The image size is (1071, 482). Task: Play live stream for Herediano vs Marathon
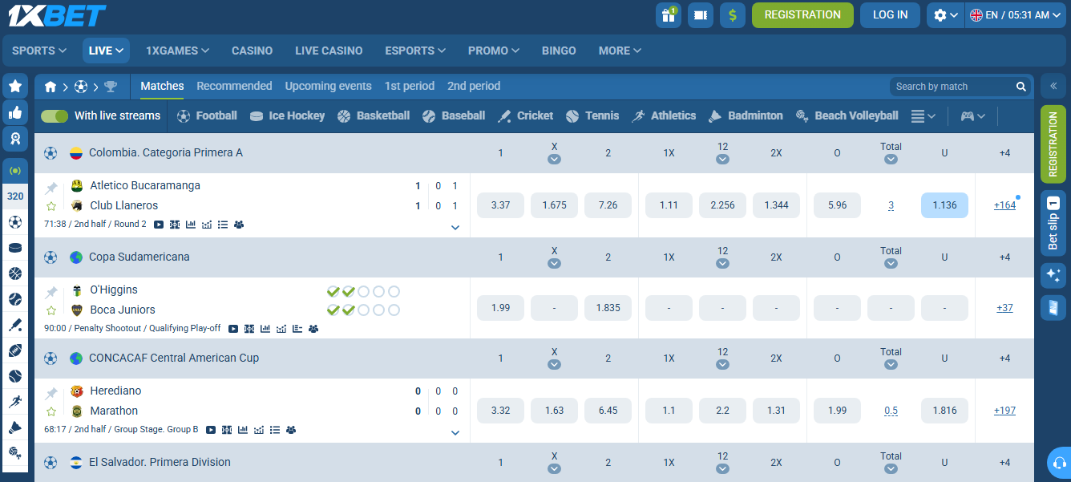click(211, 430)
